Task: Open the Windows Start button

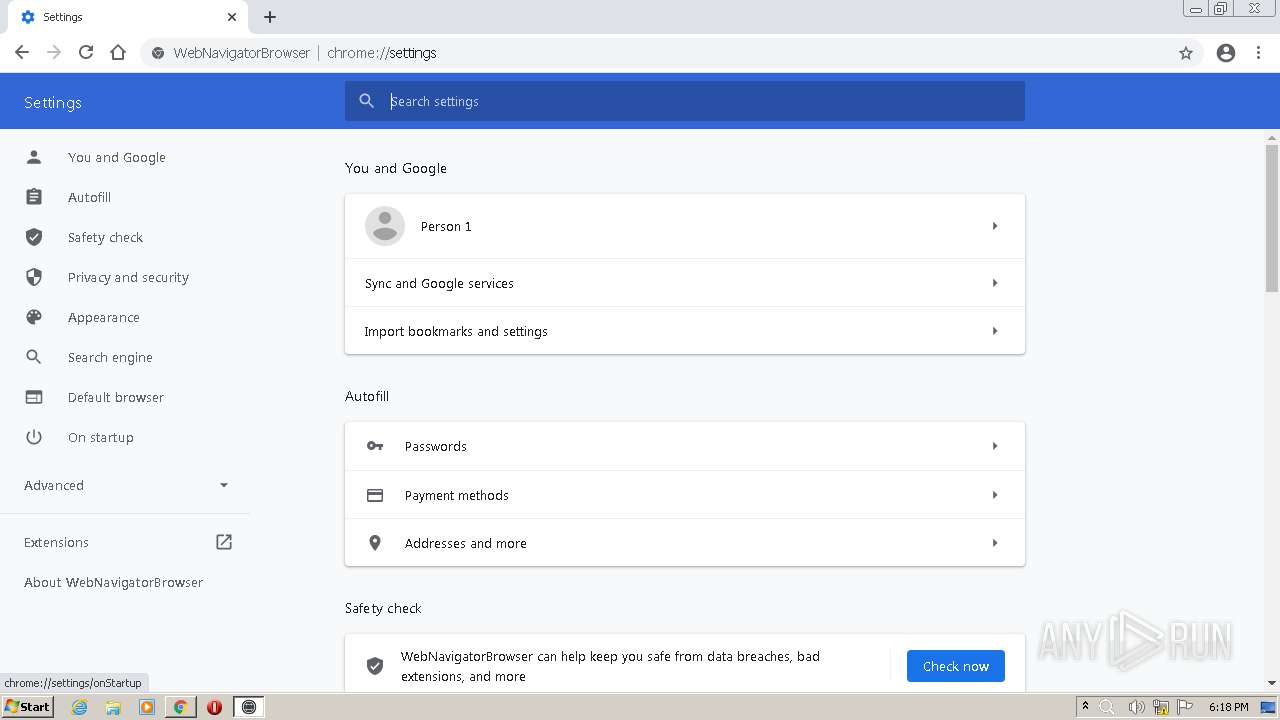Action: pyautogui.click(x=28, y=707)
